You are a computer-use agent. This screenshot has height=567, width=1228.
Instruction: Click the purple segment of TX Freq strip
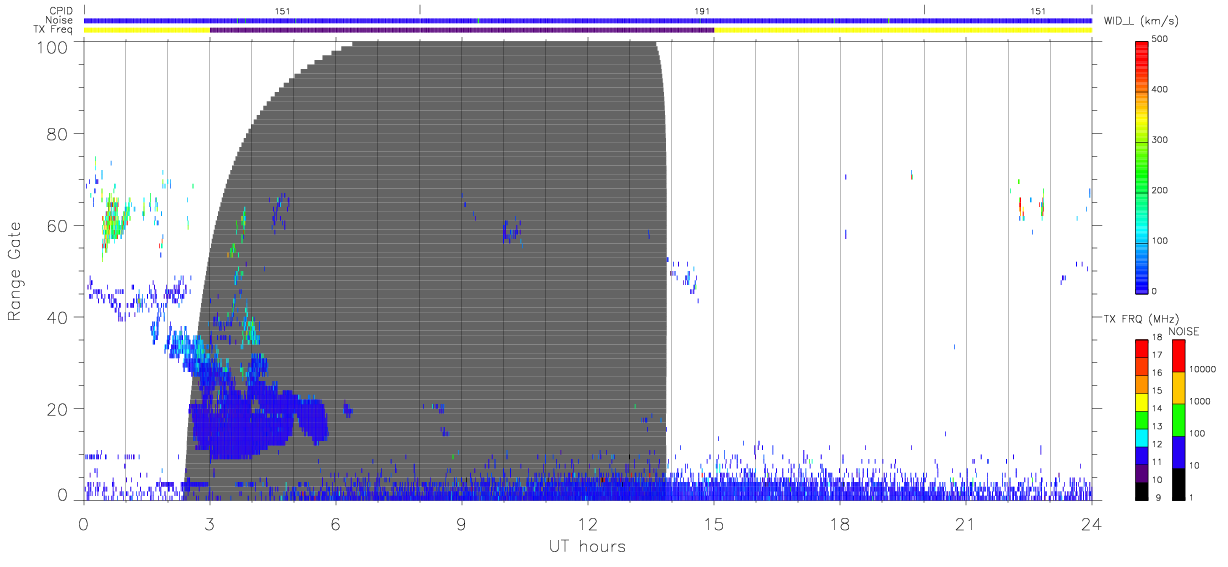(x=462, y=30)
